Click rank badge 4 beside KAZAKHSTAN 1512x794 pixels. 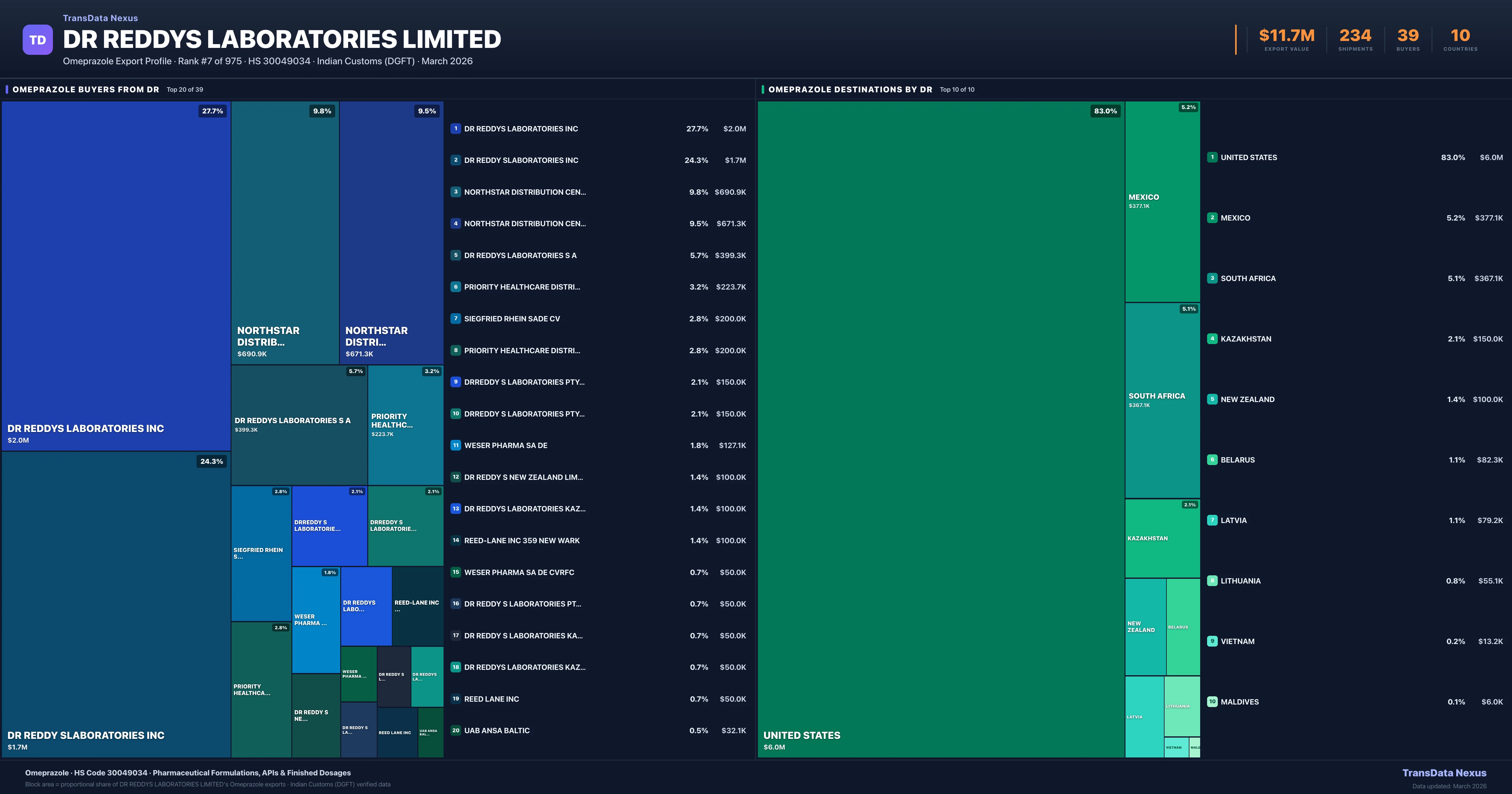pos(1212,339)
